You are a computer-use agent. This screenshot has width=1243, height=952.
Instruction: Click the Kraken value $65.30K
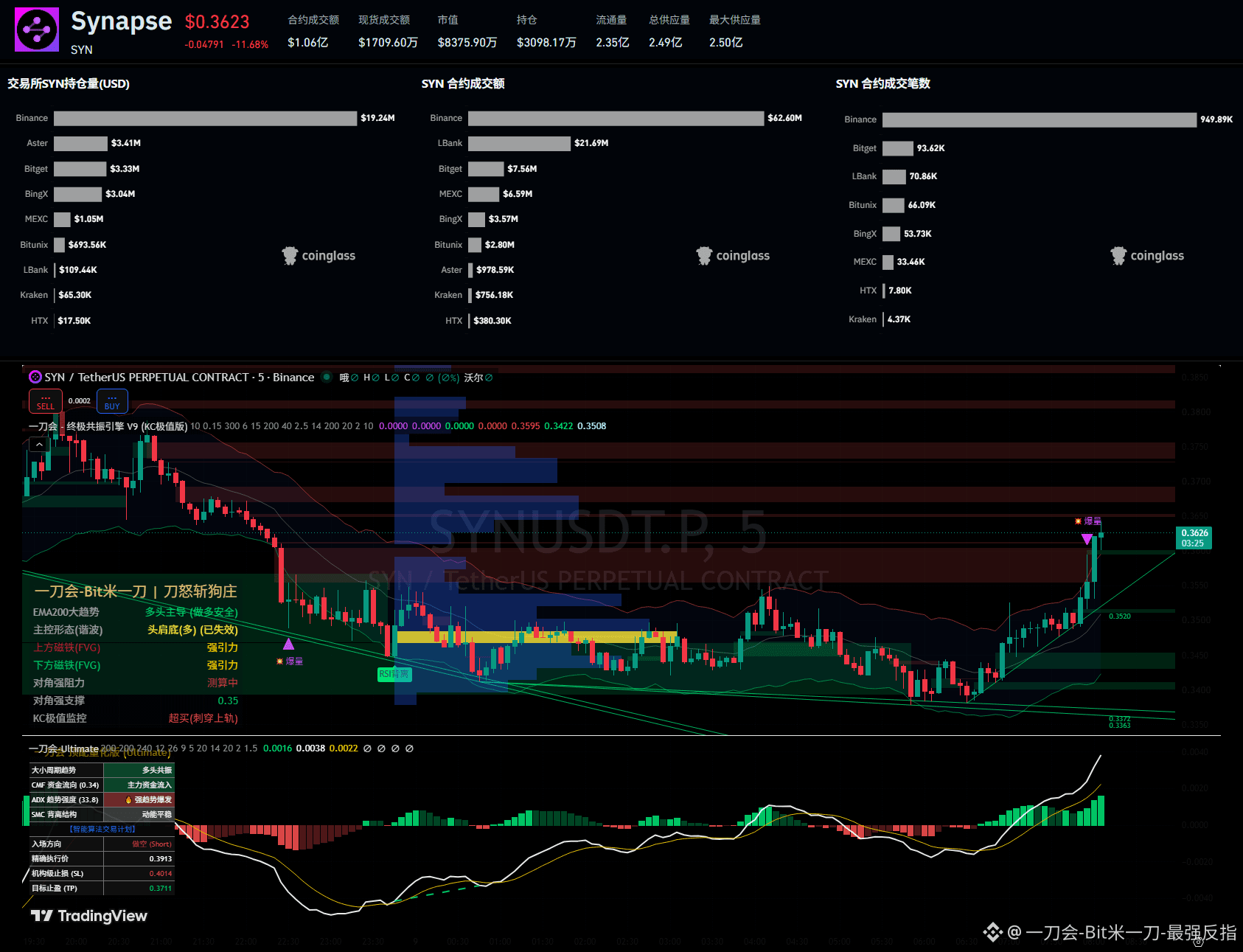75,295
